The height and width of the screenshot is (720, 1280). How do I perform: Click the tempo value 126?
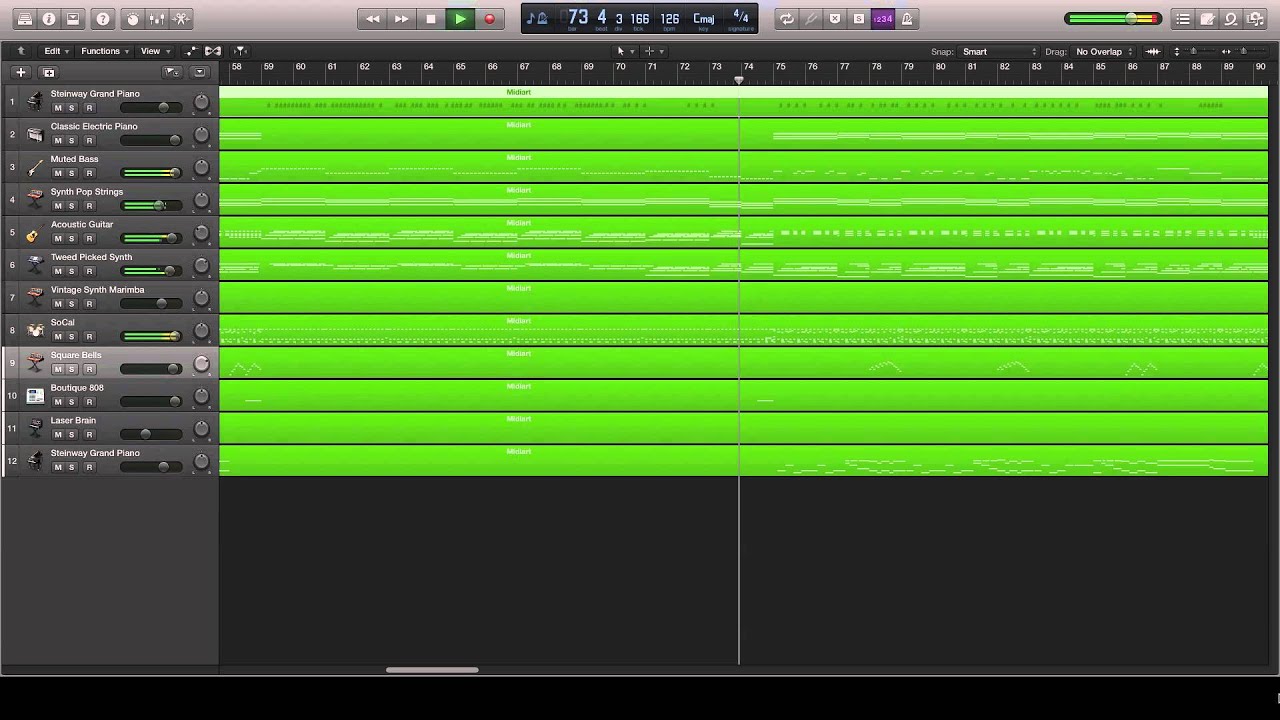point(670,18)
